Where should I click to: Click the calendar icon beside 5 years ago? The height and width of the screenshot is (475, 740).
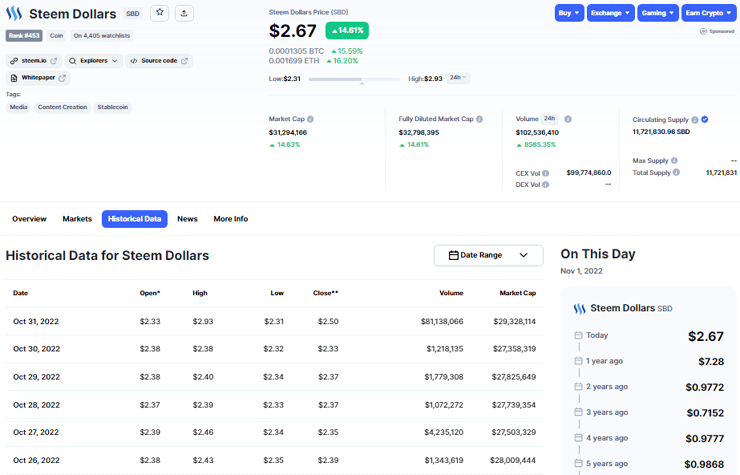click(578, 463)
